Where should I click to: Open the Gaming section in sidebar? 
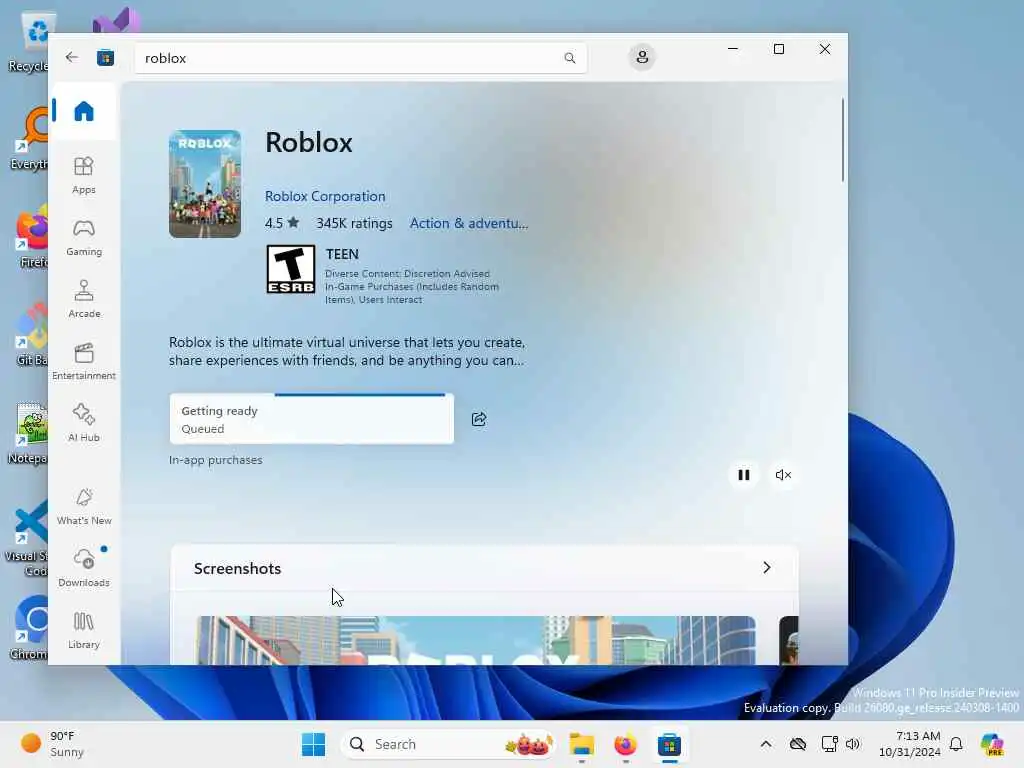point(84,237)
